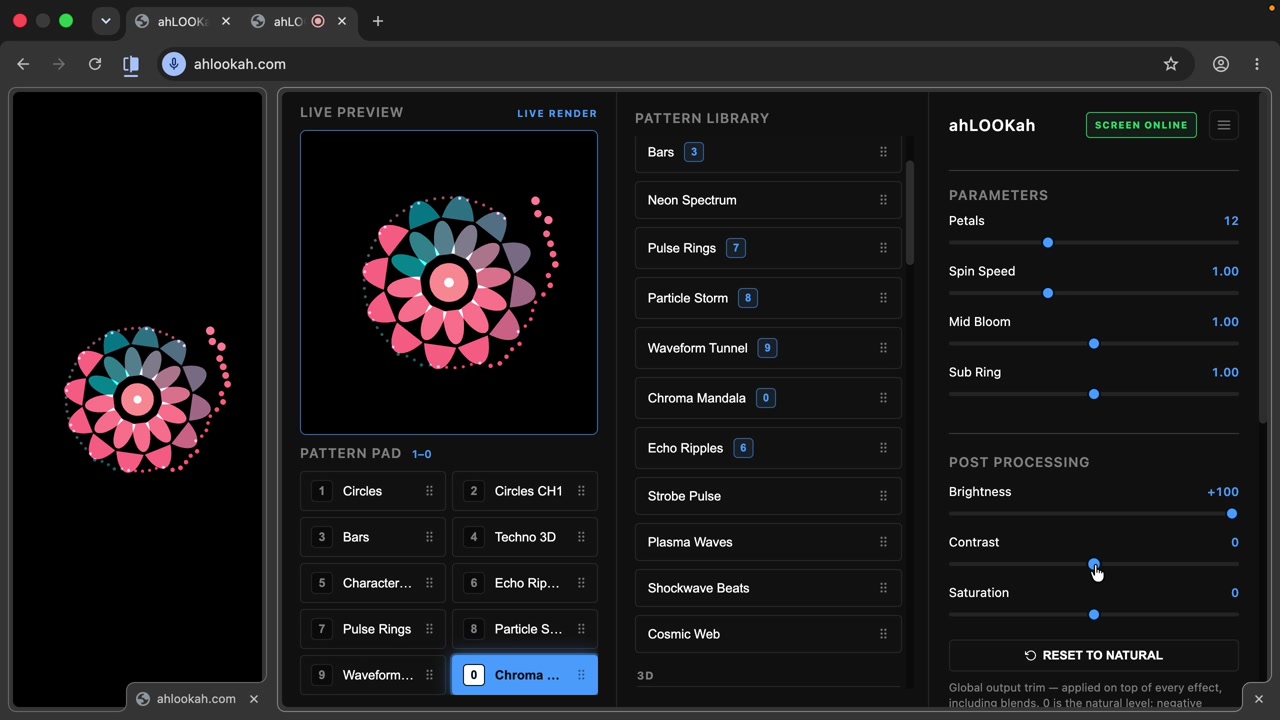The height and width of the screenshot is (720, 1280).
Task: Select pattern pad 5 Character
Action: click(x=372, y=583)
